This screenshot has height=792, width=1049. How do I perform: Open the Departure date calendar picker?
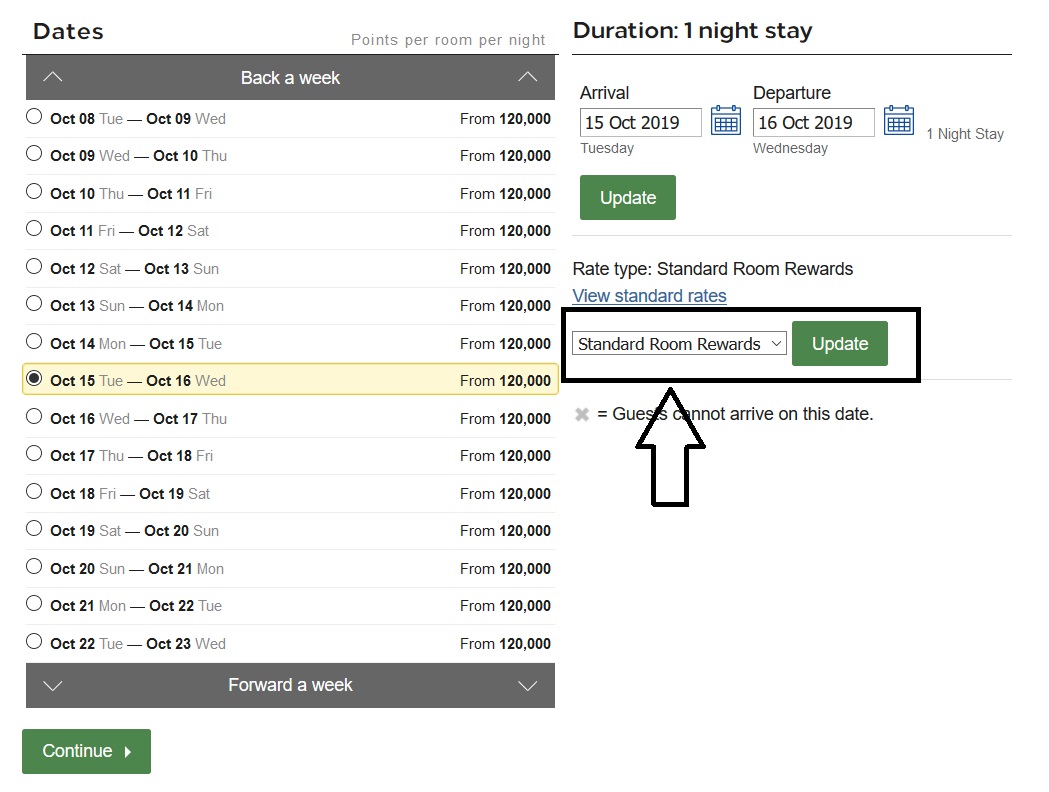point(899,121)
